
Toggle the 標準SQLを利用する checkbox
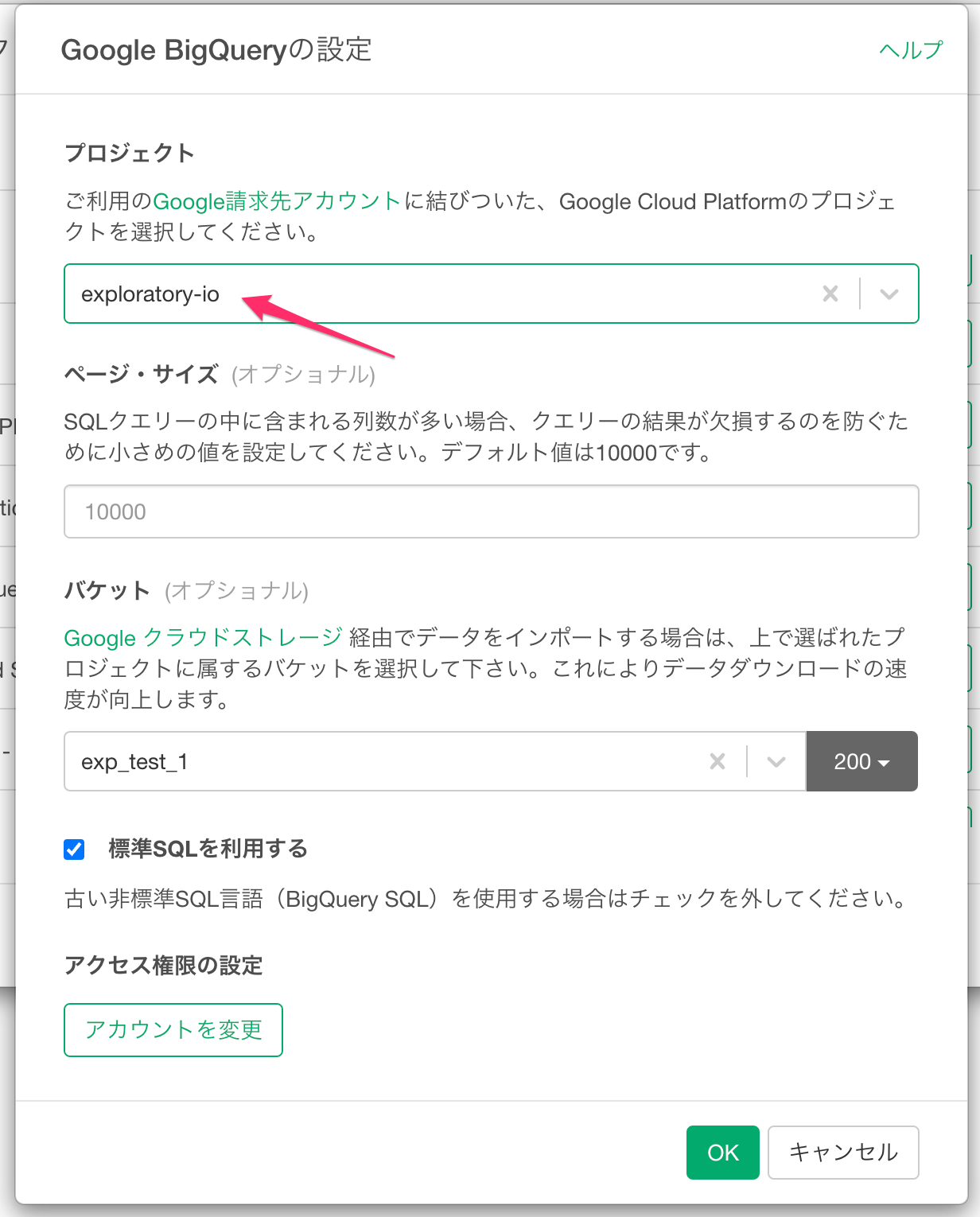pyautogui.click(x=74, y=850)
